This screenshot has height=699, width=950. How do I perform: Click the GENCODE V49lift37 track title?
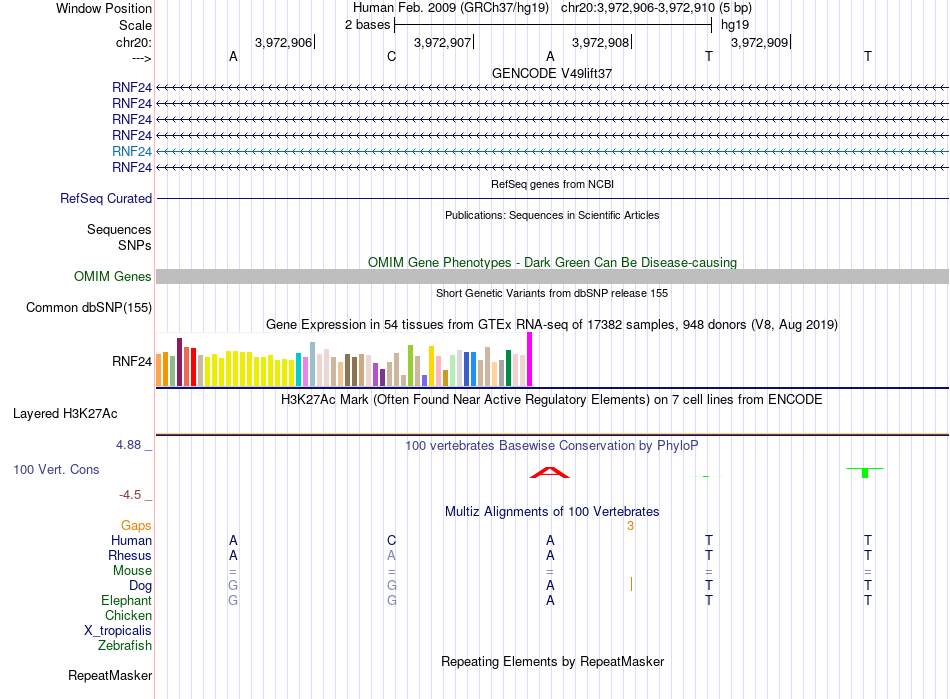(x=552, y=73)
